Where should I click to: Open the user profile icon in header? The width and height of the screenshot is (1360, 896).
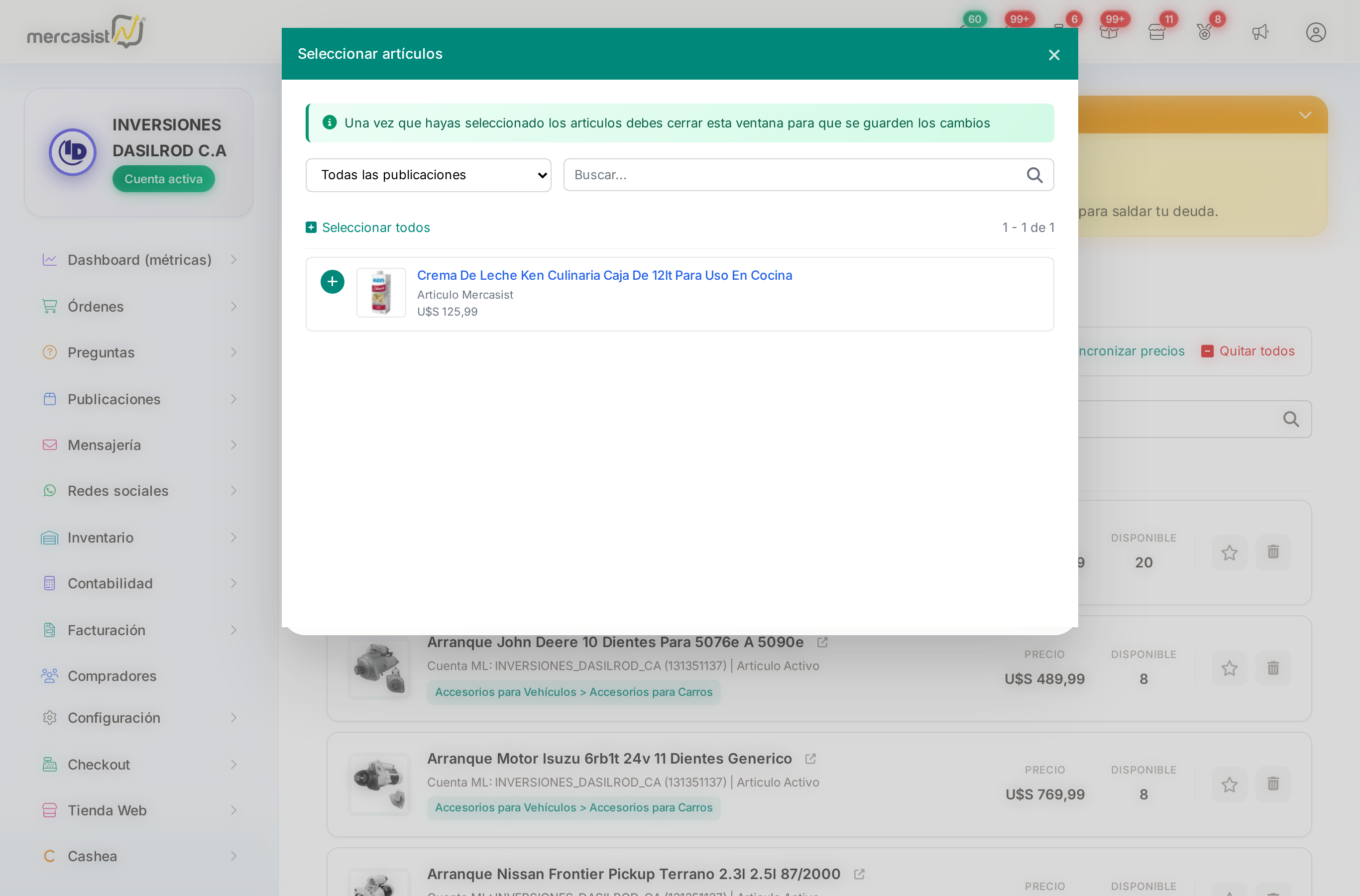coord(1315,32)
